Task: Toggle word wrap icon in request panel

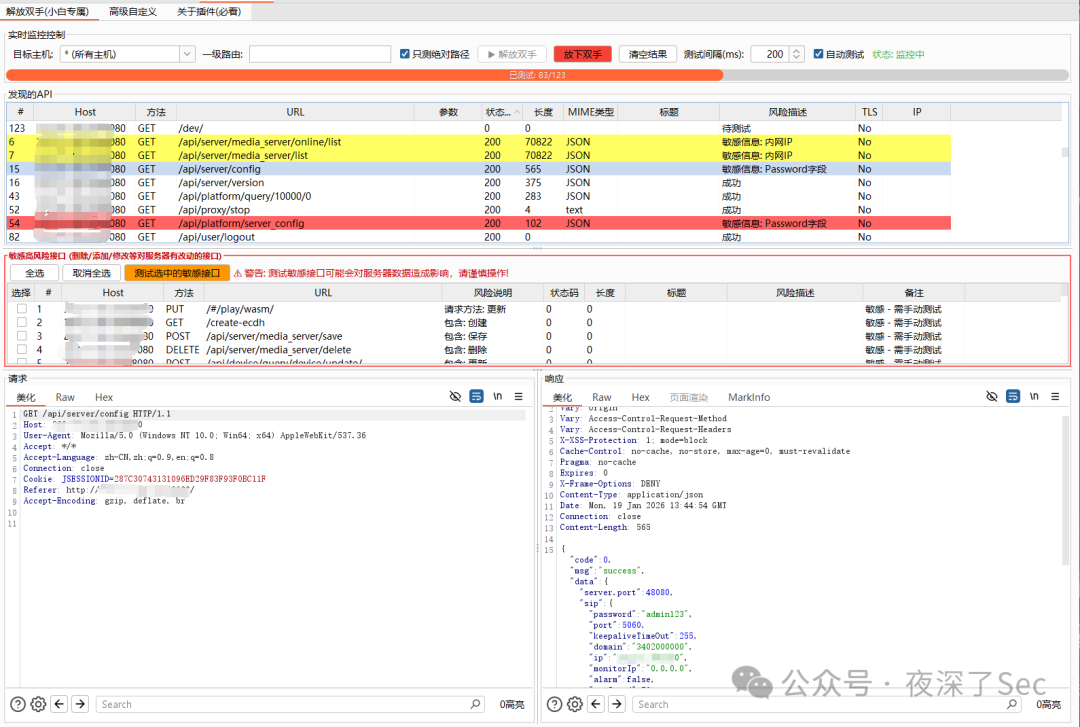Action: pyautogui.click(x=477, y=397)
